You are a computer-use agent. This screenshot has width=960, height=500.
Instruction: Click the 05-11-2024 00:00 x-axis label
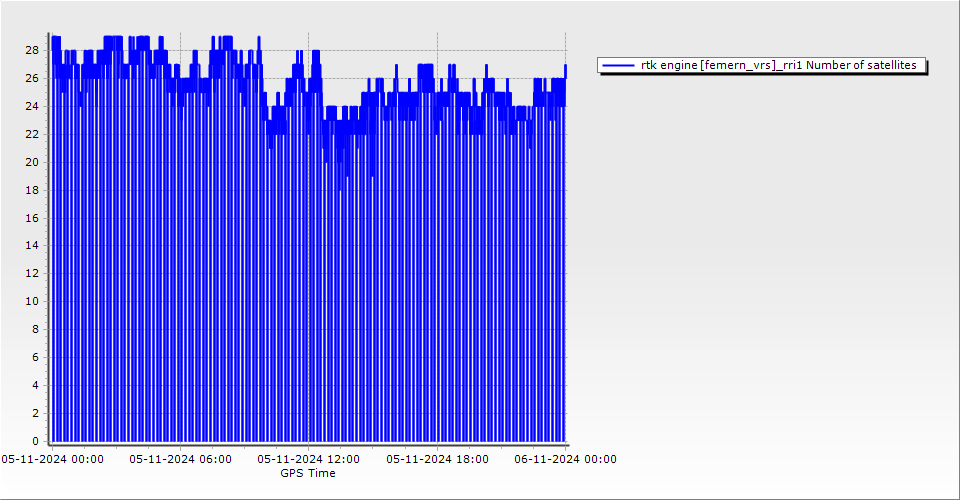(52, 459)
